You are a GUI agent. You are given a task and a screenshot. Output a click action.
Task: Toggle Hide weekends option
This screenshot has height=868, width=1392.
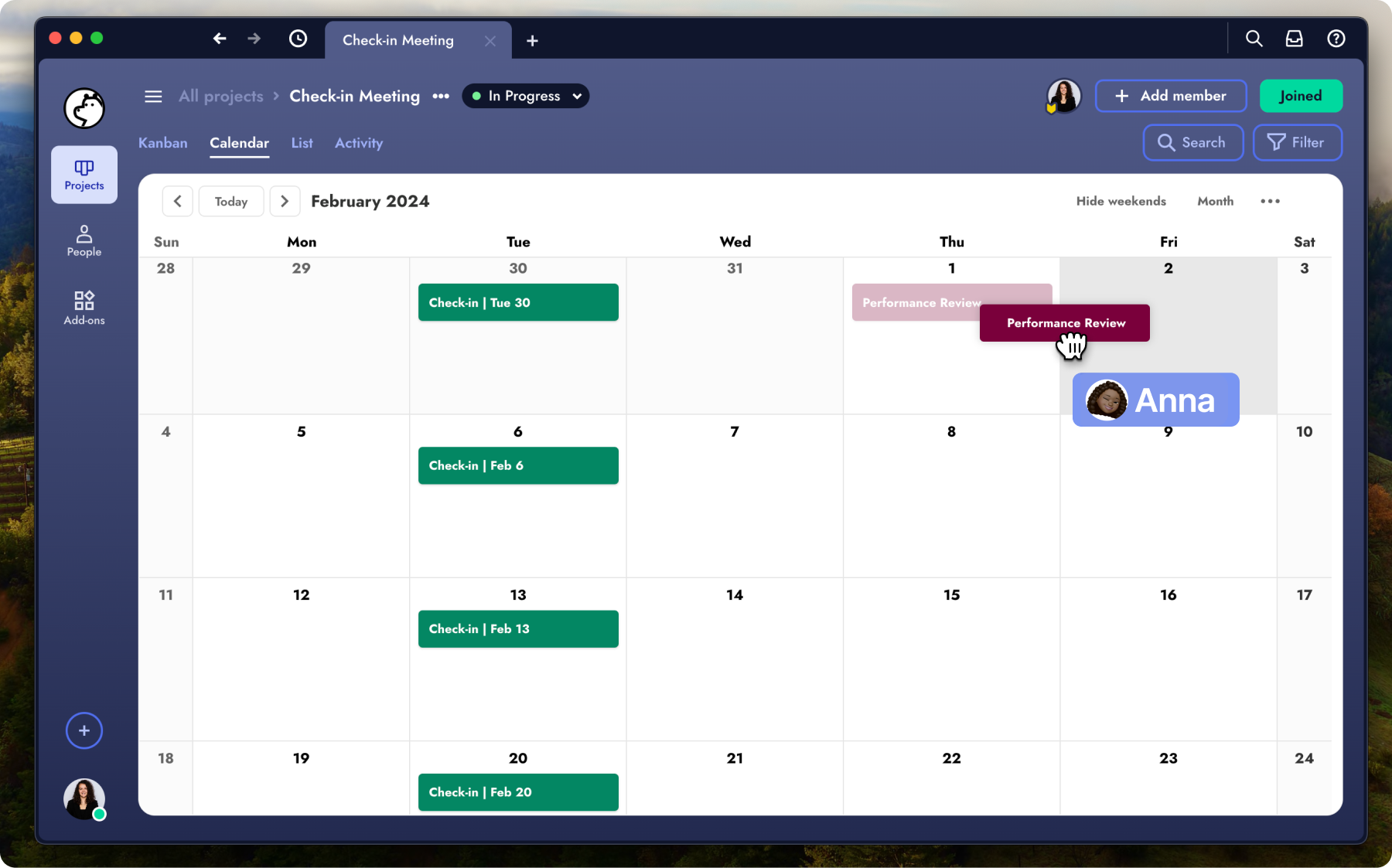tap(1121, 201)
